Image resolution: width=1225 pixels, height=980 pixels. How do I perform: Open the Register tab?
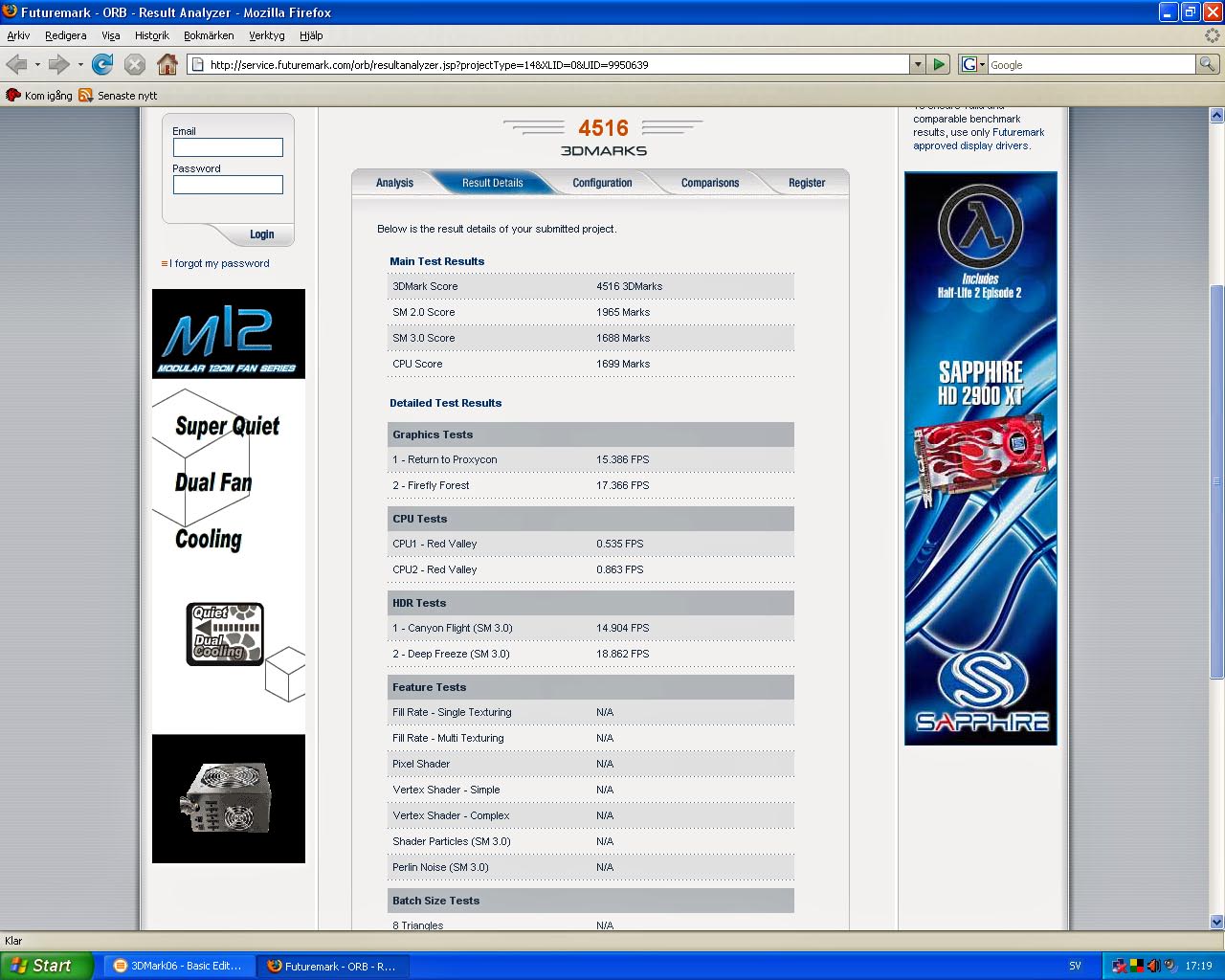click(807, 183)
